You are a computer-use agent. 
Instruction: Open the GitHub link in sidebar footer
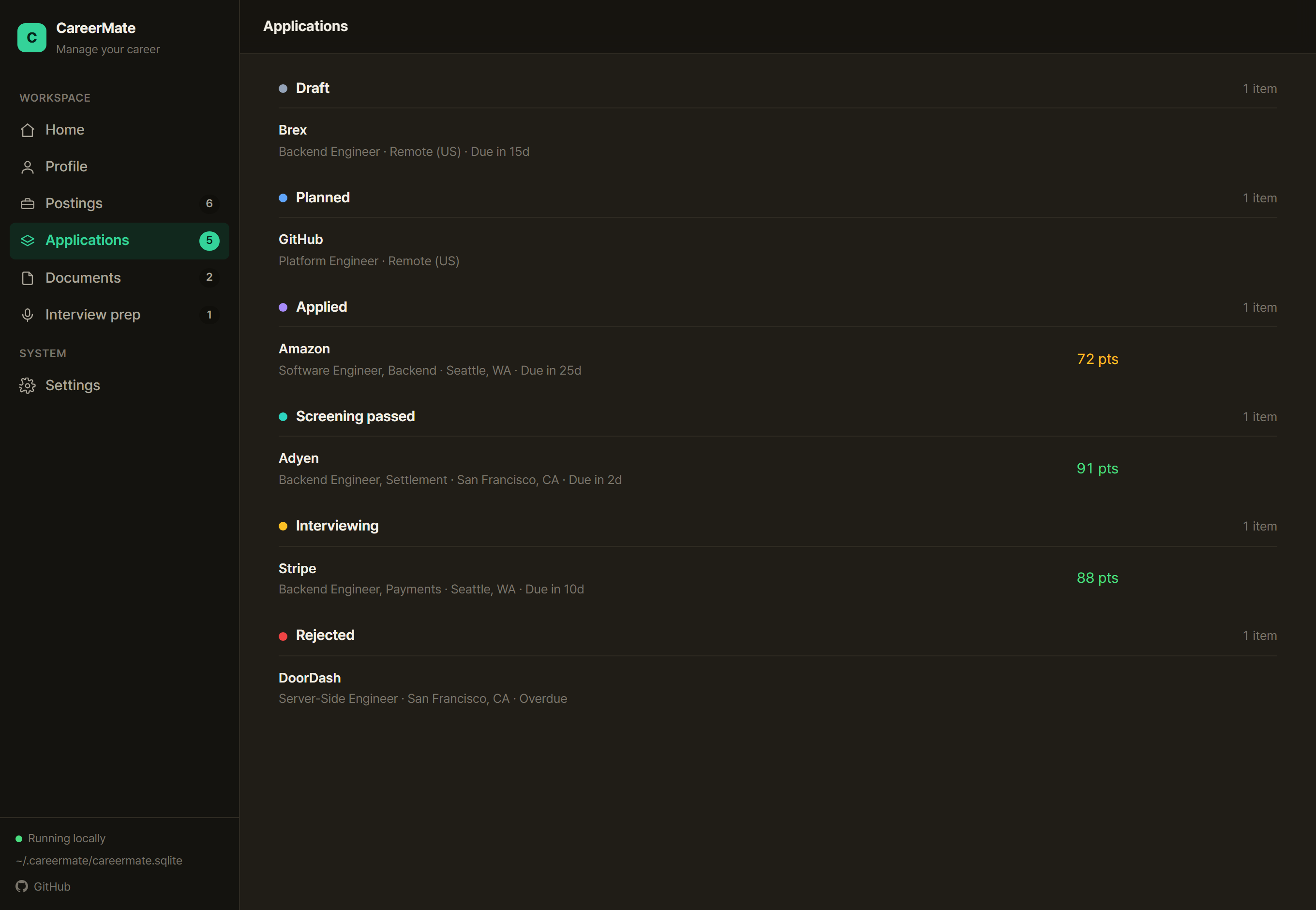[44, 887]
